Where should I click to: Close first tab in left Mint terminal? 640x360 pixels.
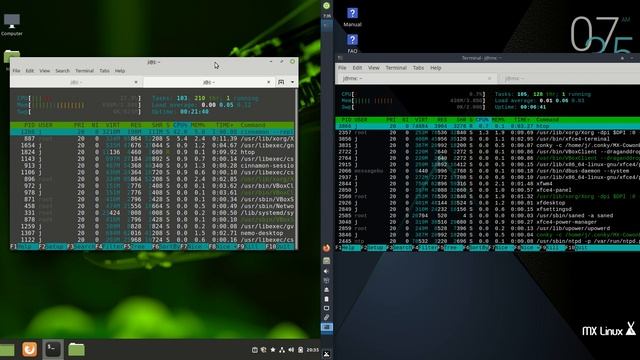point(136,82)
